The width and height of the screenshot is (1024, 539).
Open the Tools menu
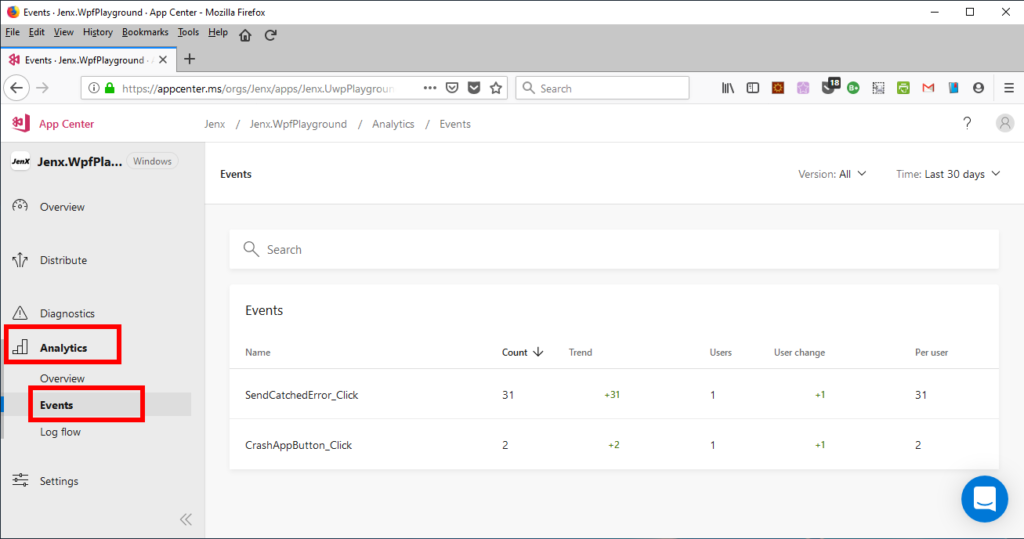click(x=188, y=32)
